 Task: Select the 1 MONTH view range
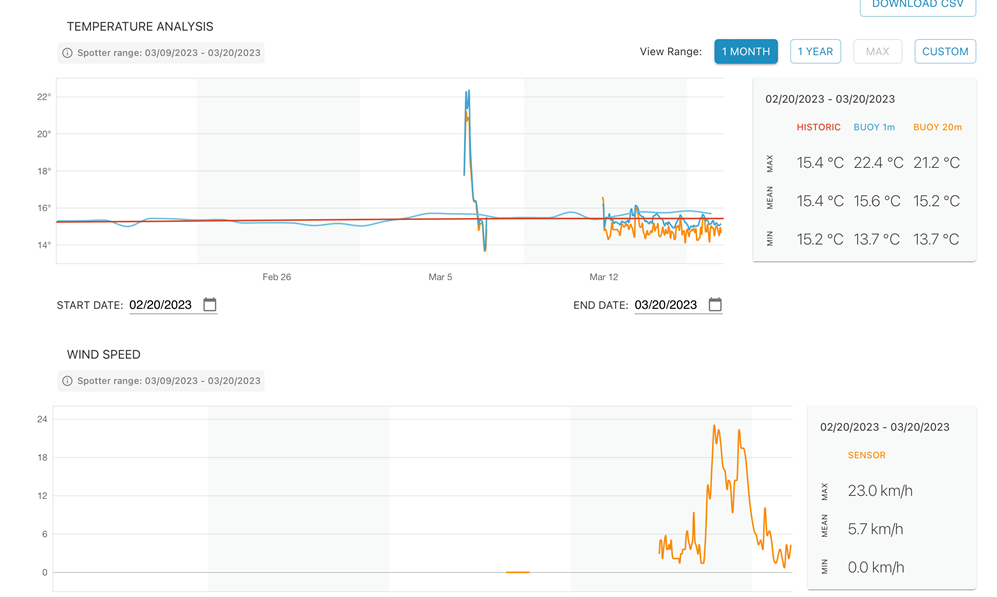coord(746,51)
